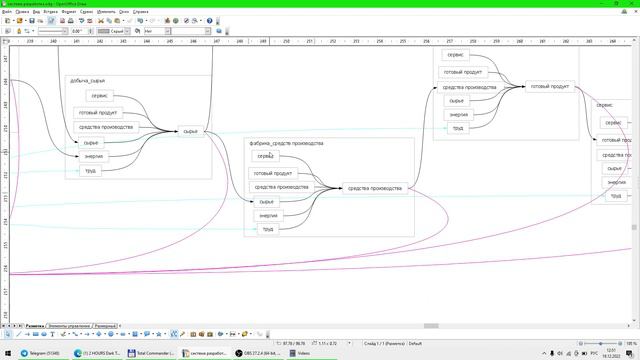Select 'труд' box in 'фабрика_средств производства'
The width and height of the screenshot is (640, 360).
(268, 229)
